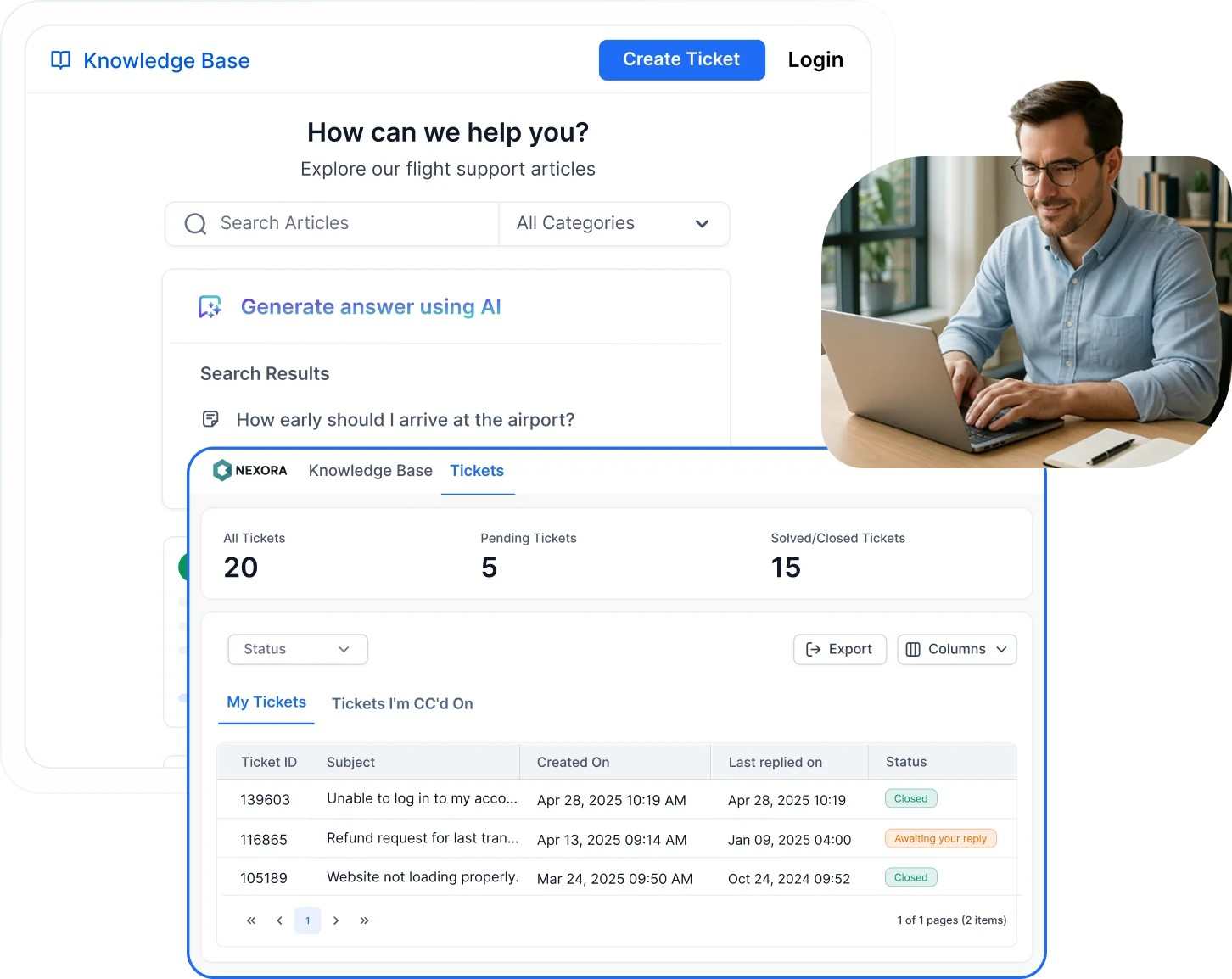
Task: Open Knowledge Base tab in Nexora portal
Action: click(x=371, y=471)
